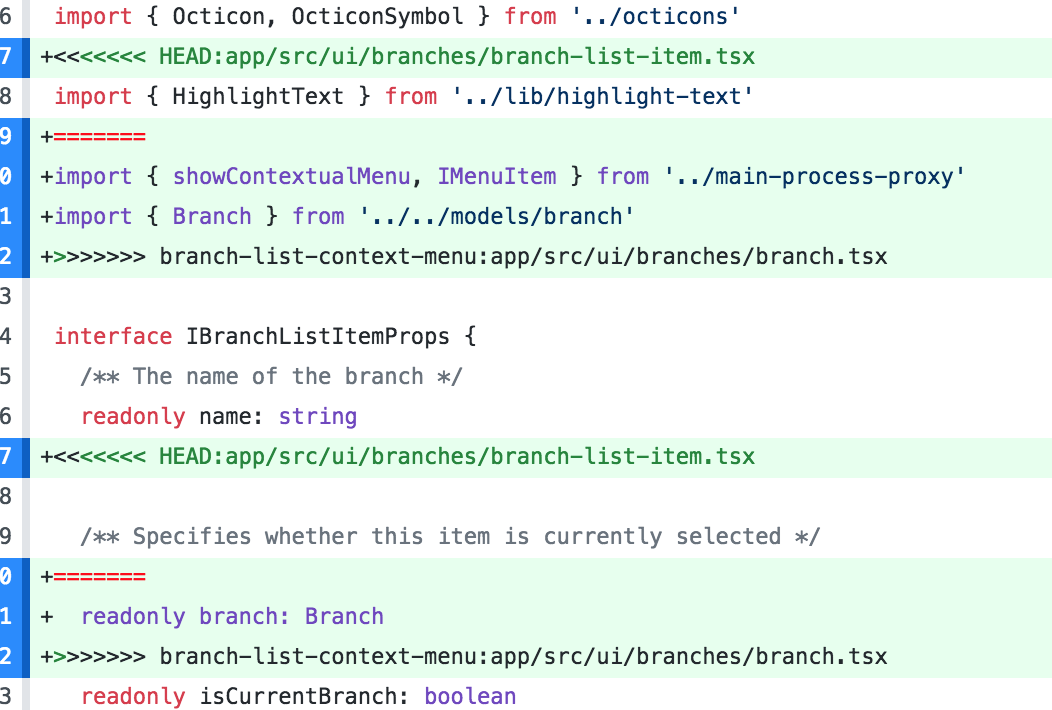
Task: Click the interface IBranchListItemProps declaration
Action: click(265, 336)
